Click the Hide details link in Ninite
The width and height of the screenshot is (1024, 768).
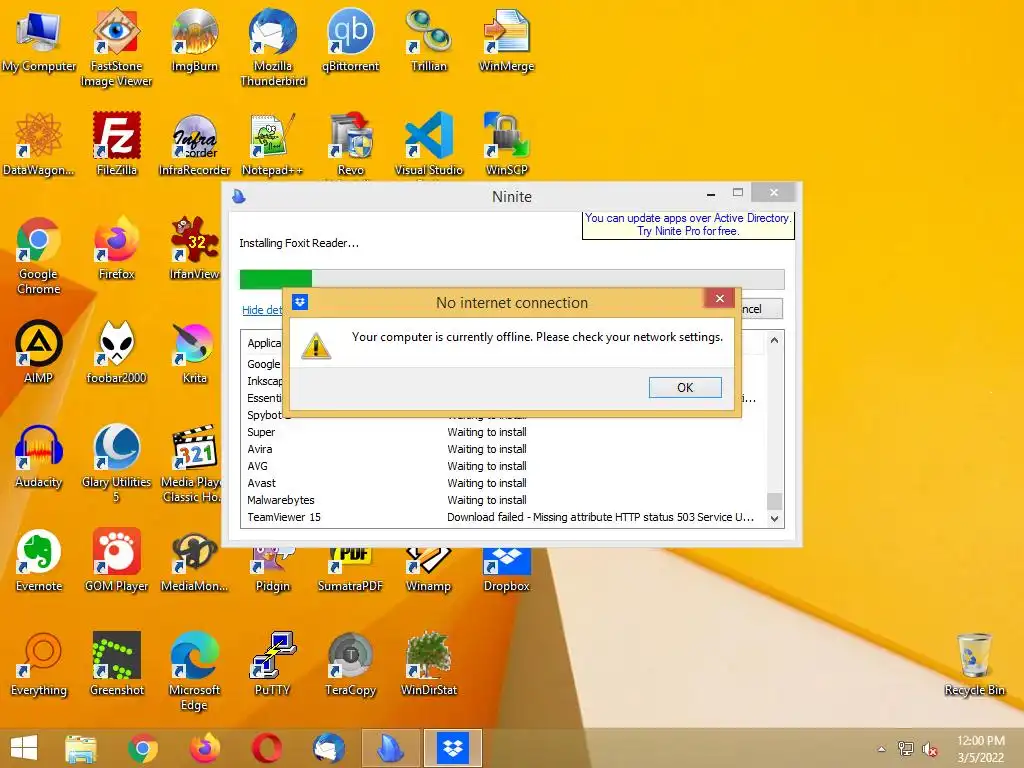pyautogui.click(x=262, y=310)
